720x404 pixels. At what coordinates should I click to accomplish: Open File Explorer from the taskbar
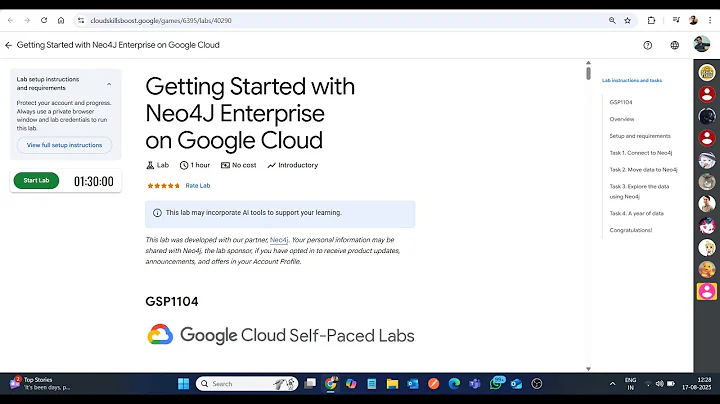tap(392, 383)
